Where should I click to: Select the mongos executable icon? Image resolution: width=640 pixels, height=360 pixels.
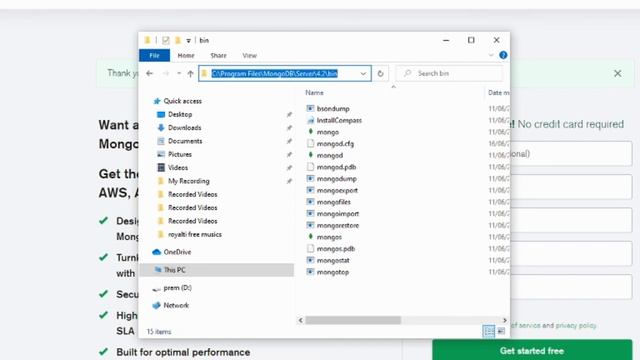pos(310,237)
